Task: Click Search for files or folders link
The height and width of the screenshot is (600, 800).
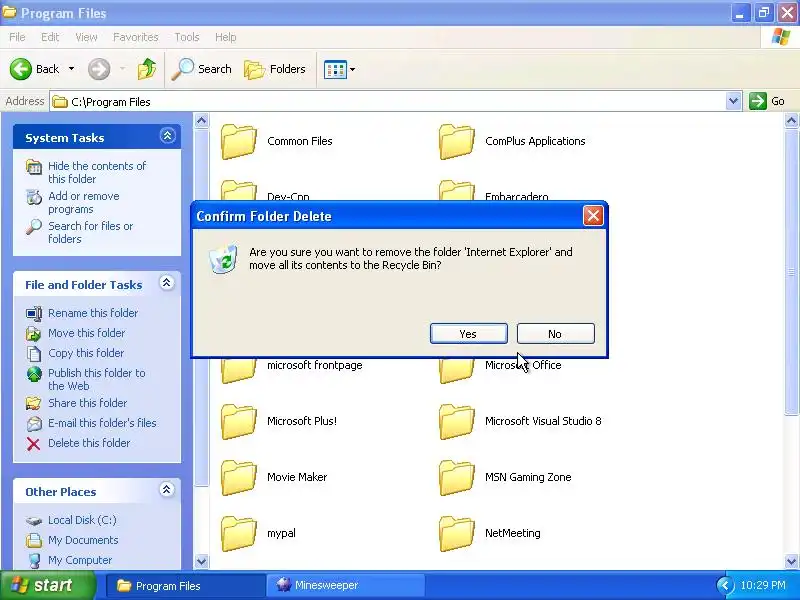Action: (x=91, y=232)
